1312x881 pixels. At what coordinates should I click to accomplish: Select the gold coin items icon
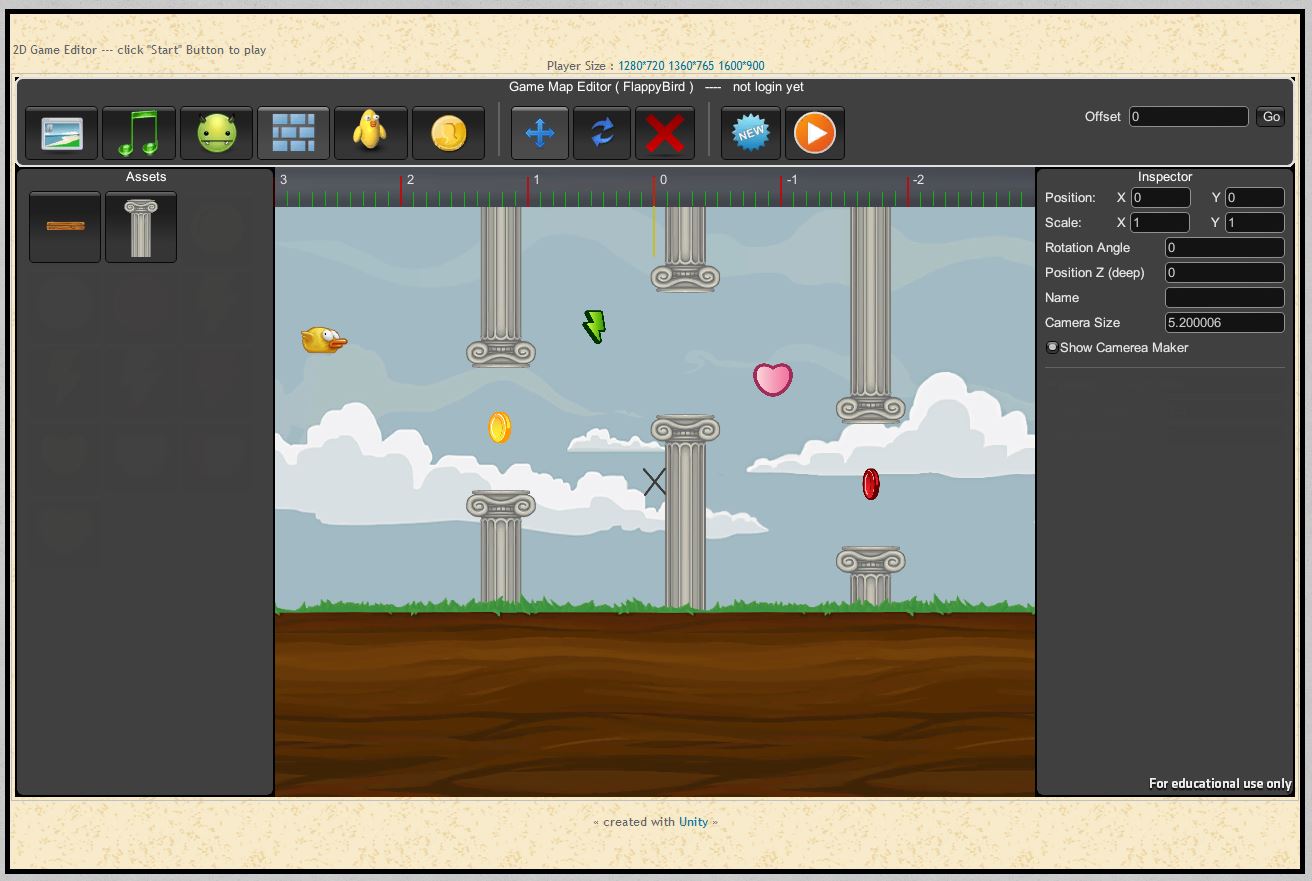pos(449,133)
